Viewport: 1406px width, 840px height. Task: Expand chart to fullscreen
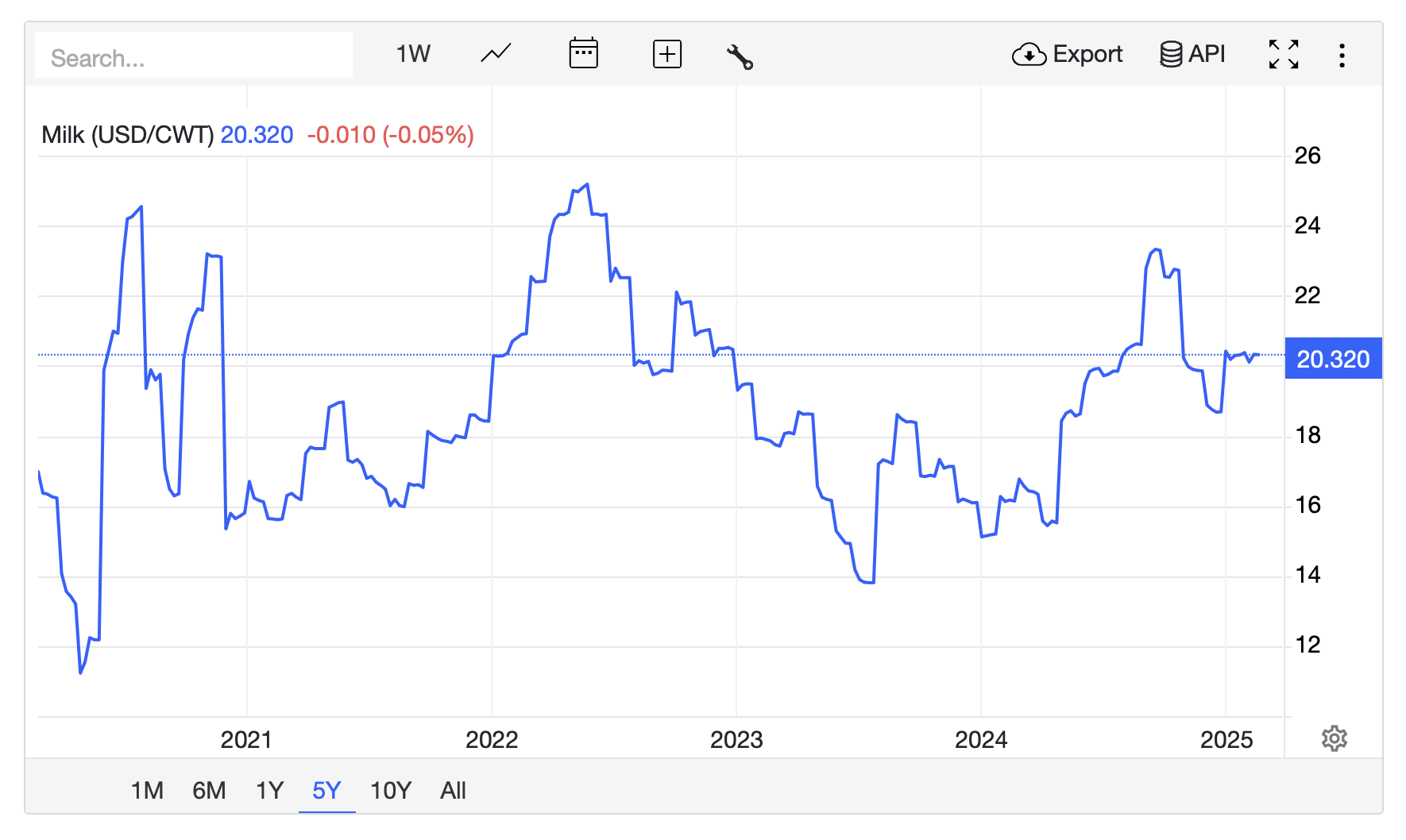1283,55
